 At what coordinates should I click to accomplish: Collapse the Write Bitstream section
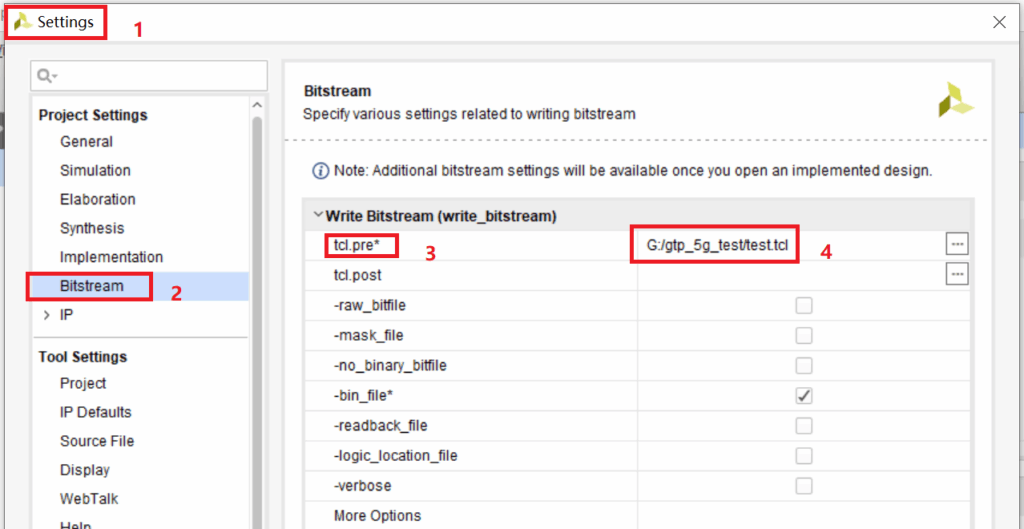[318, 215]
